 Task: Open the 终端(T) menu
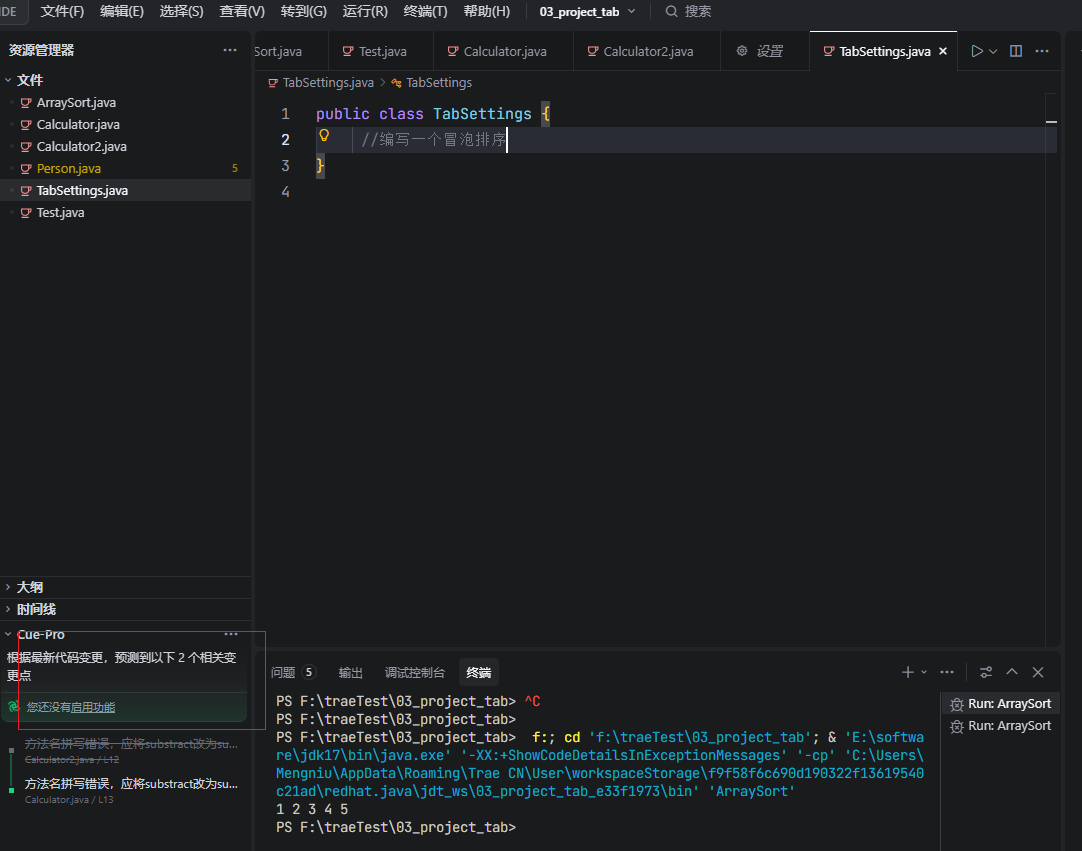pos(425,12)
